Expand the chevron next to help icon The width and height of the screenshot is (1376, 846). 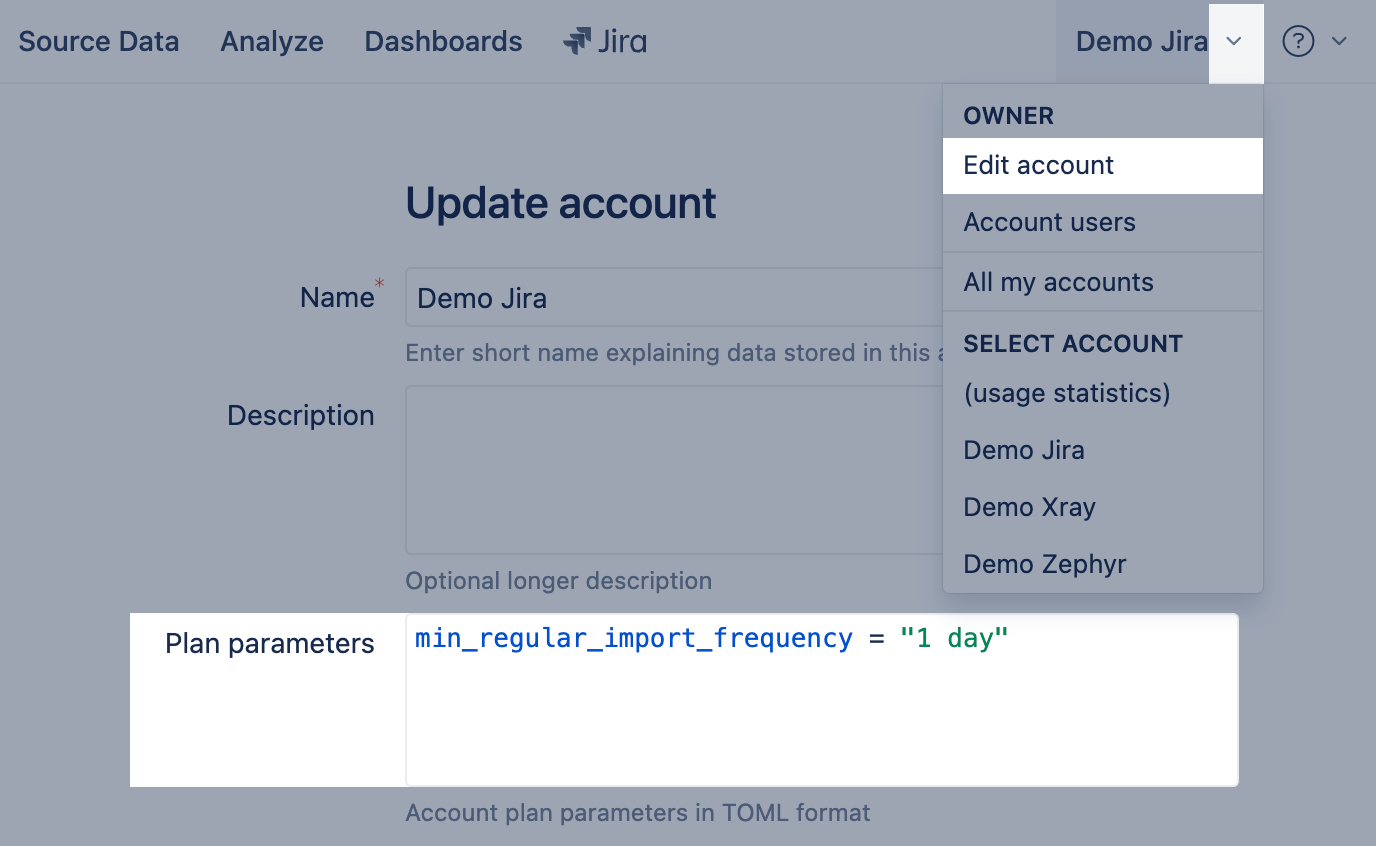(1340, 42)
